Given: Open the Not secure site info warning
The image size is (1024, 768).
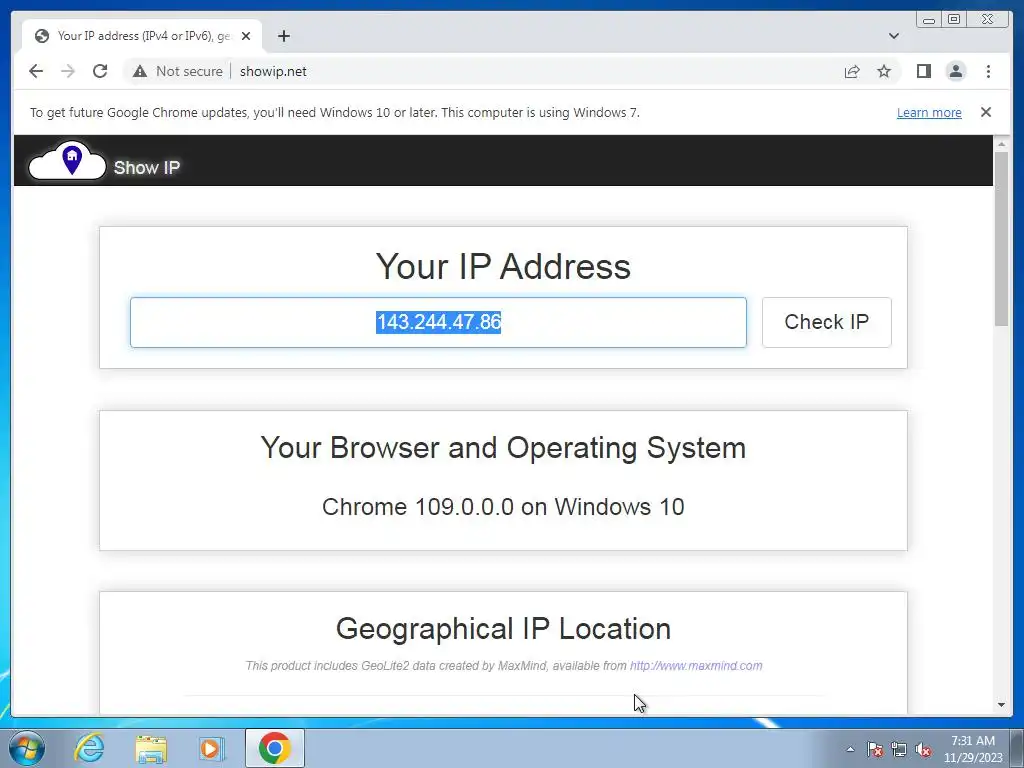Looking at the screenshot, I should pyautogui.click(x=177, y=71).
